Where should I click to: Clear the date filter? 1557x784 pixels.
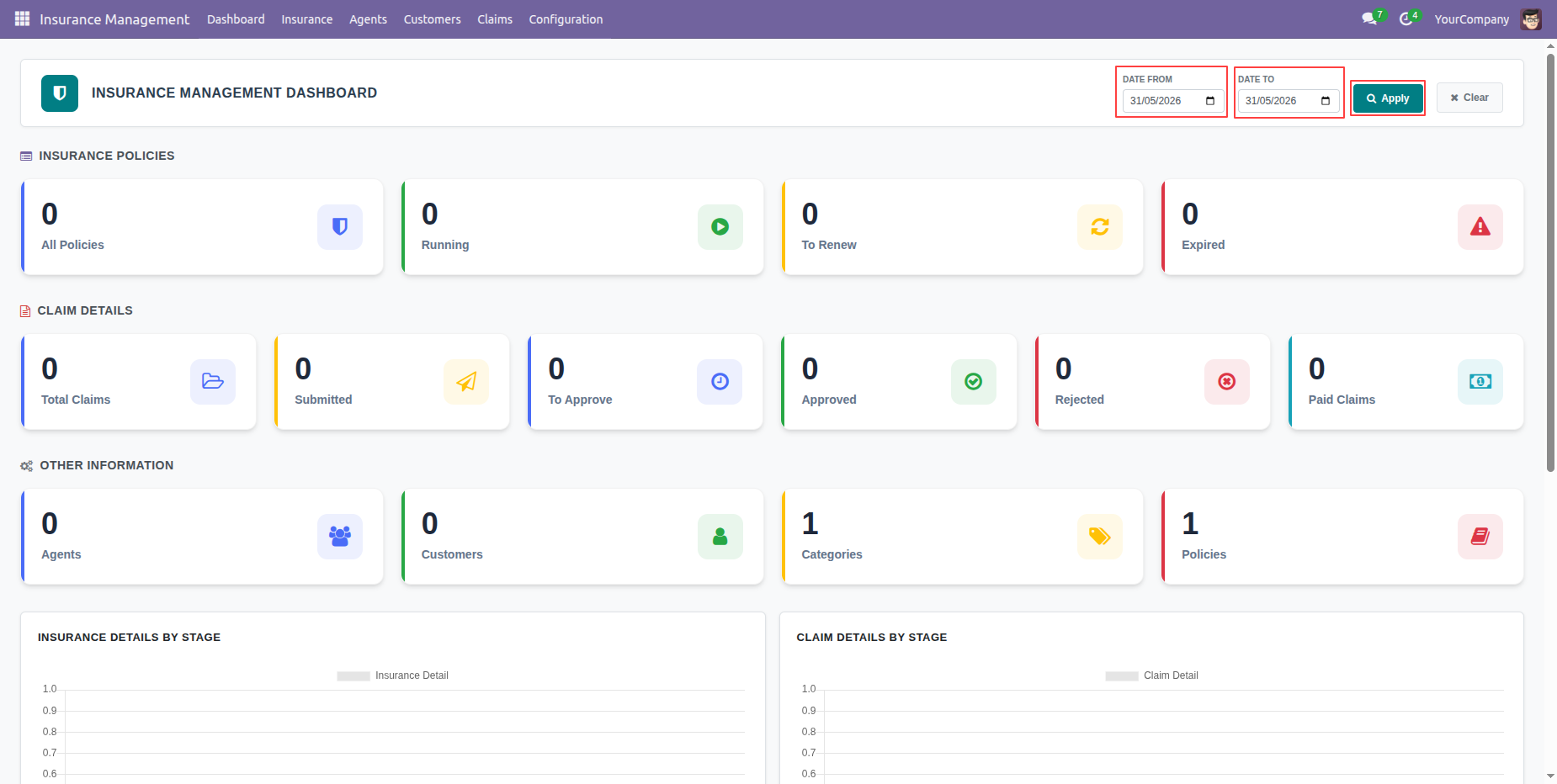(1469, 98)
